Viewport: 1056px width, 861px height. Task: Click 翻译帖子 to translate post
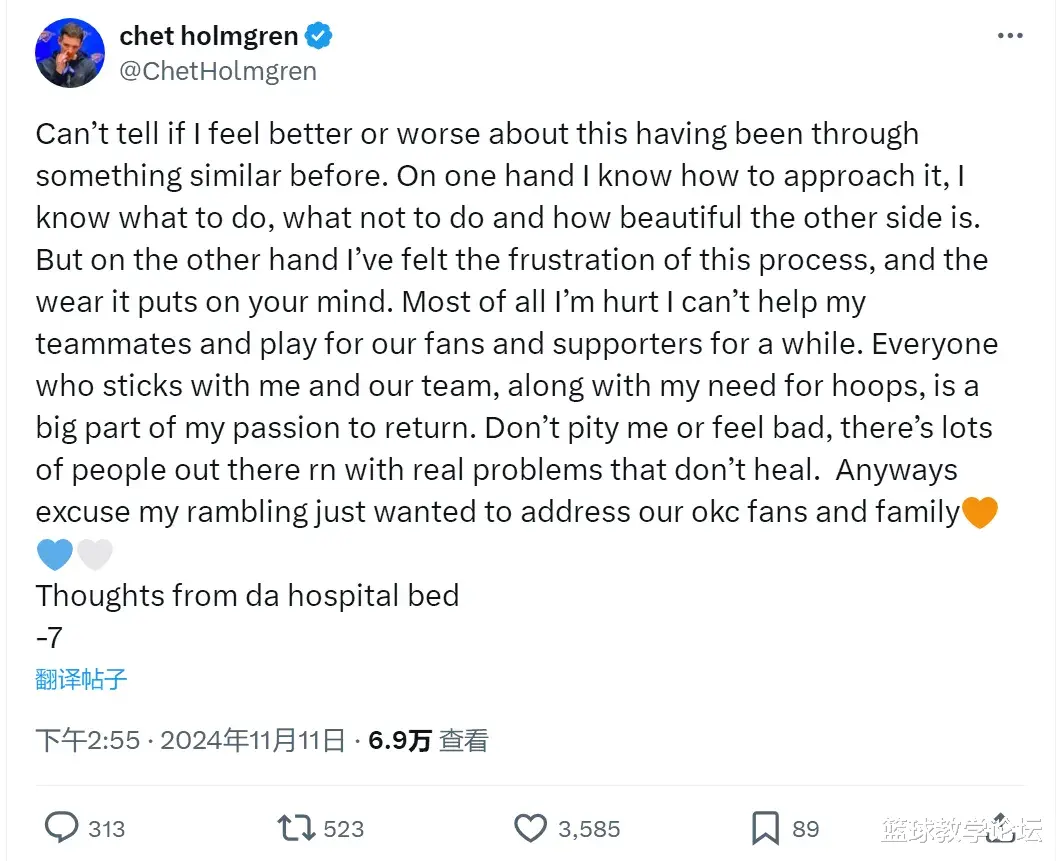[x=81, y=679]
